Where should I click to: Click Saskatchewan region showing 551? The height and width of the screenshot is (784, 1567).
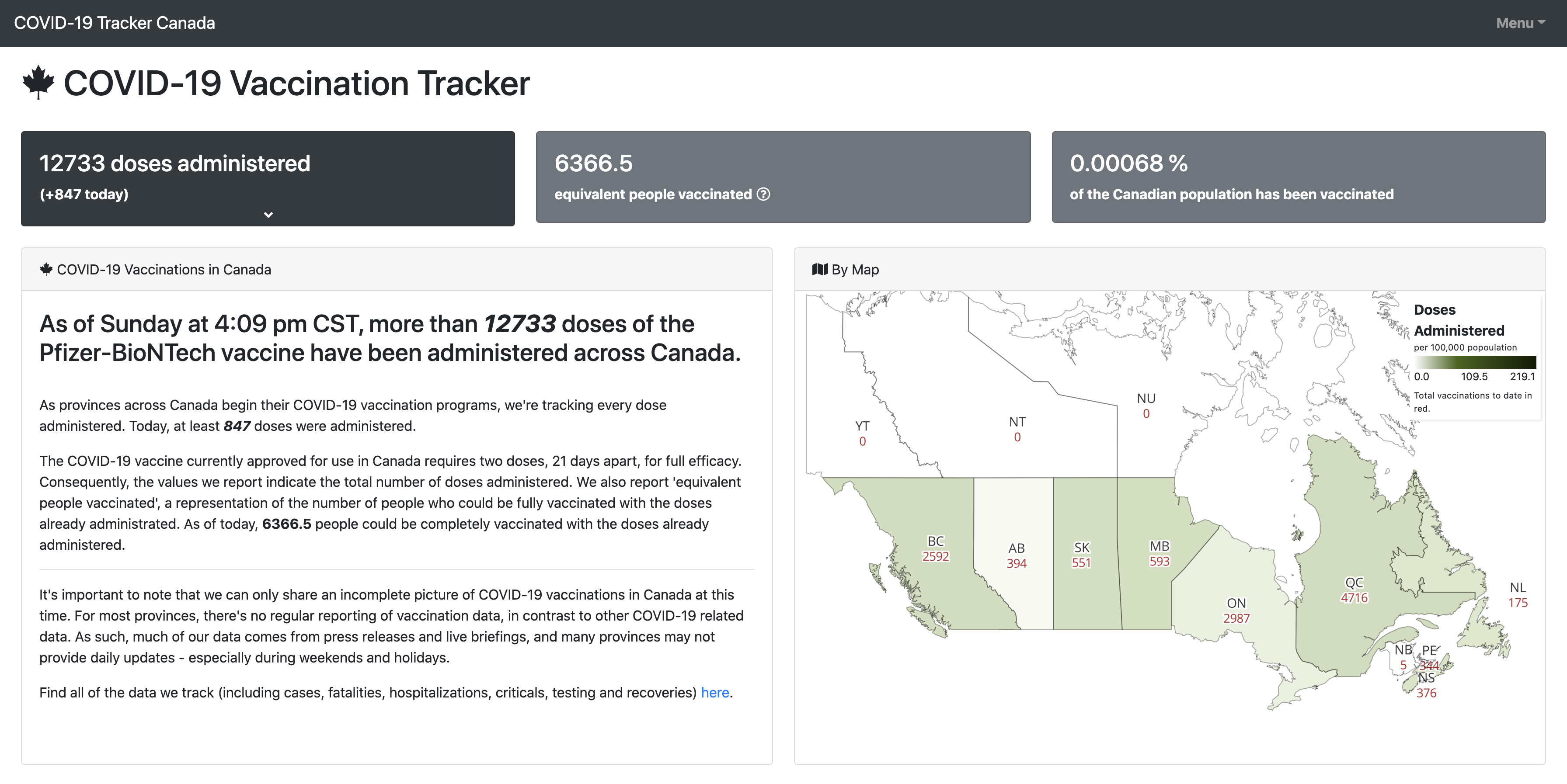(x=1082, y=555)
